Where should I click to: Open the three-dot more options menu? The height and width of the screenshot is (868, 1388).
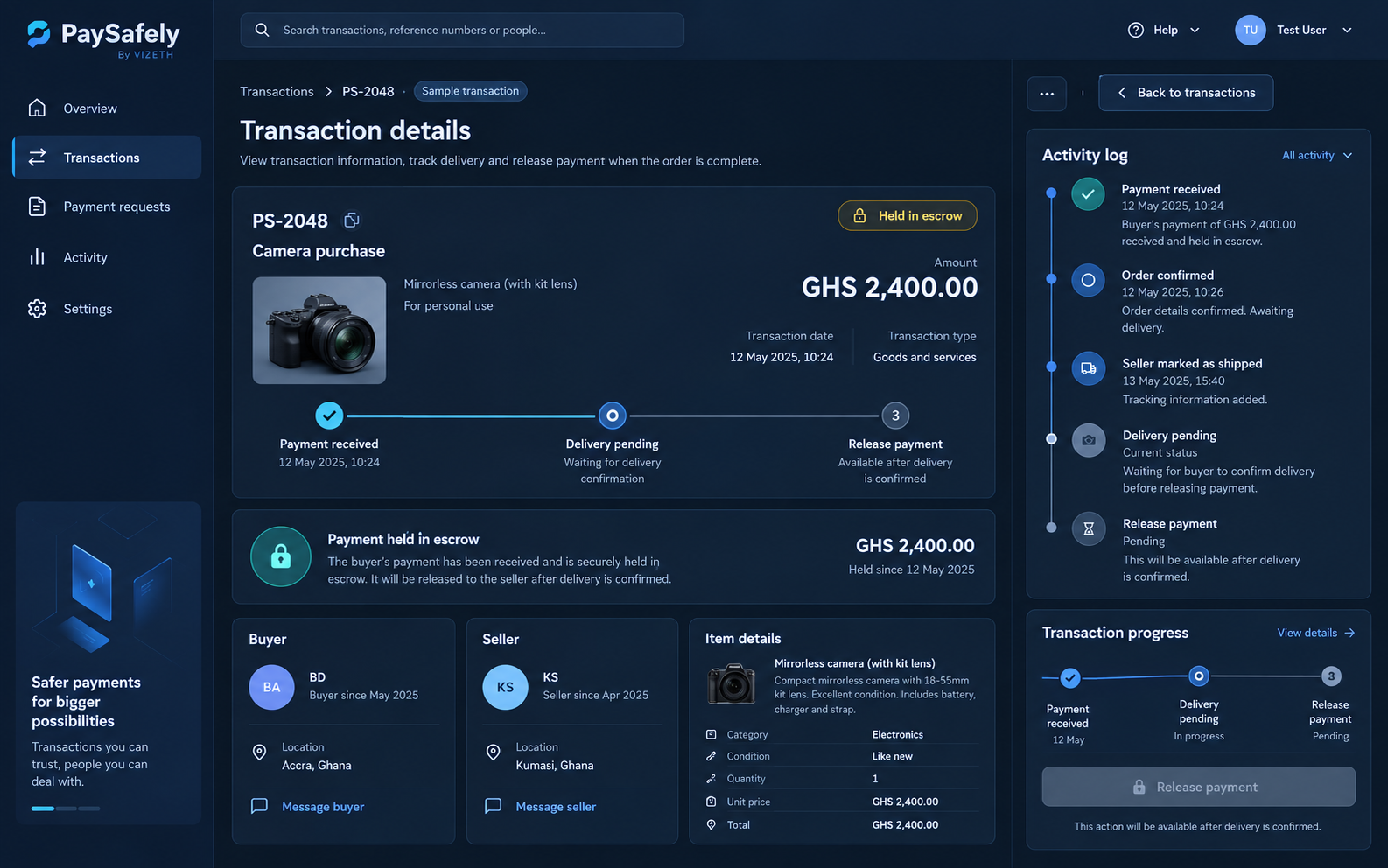(x=1047, y=93)
